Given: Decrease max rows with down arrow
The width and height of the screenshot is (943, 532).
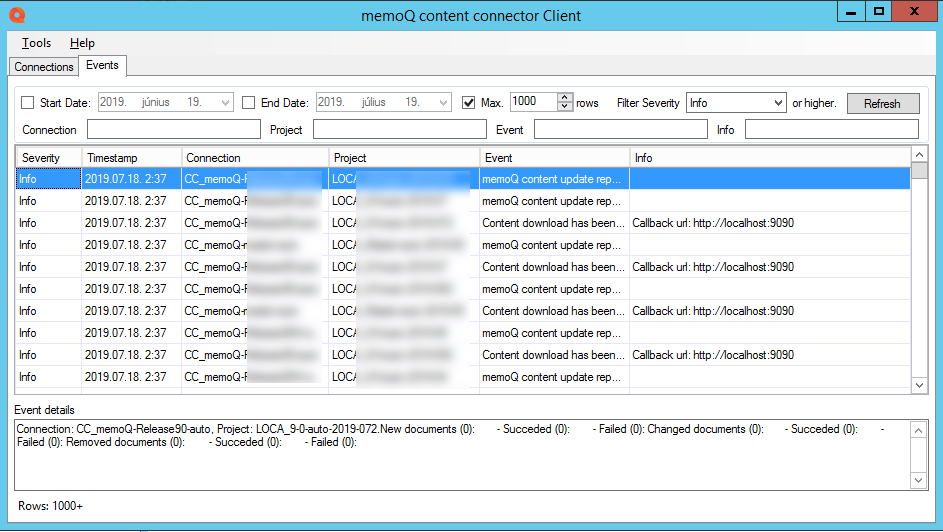Looking at the screenshot, I should tap(564, 106).
